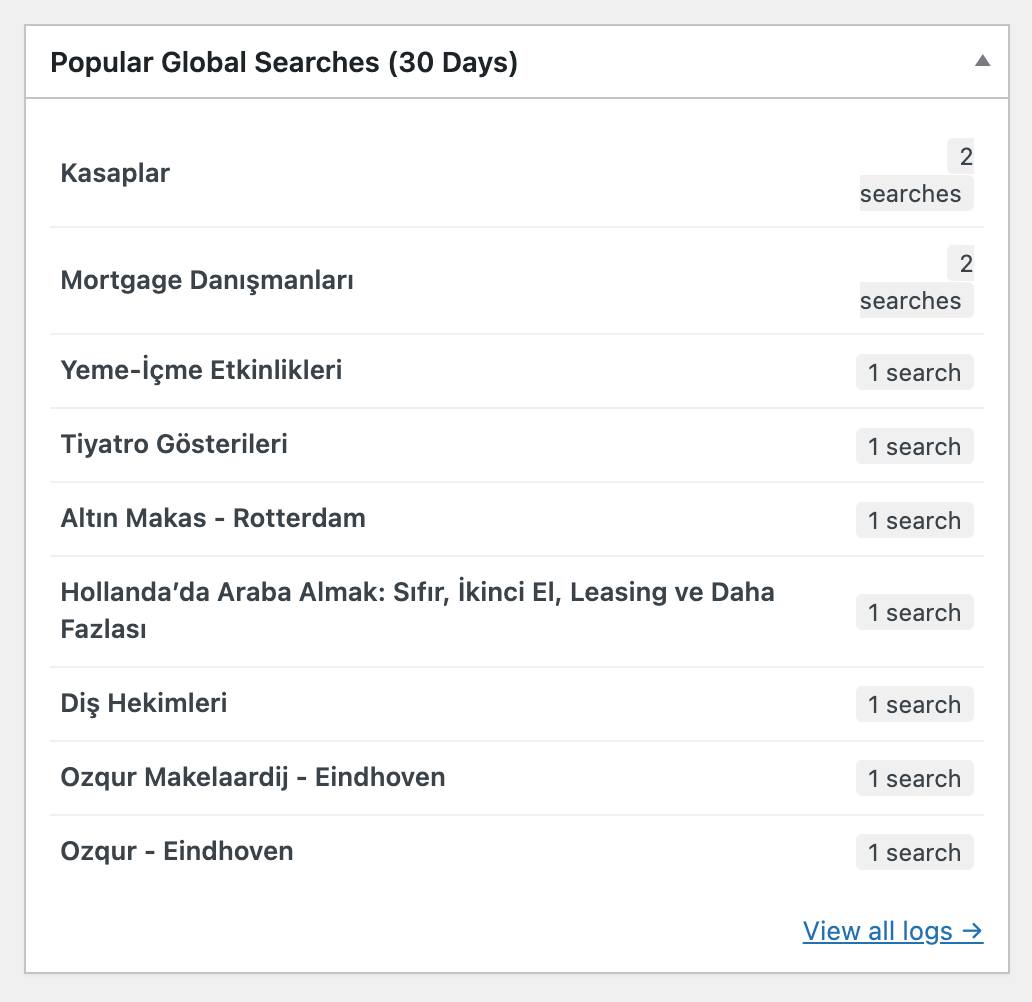Collapse the Popular Global Searches widget arrow
Viewport: 1032px width, 1002px height.
[x=982, y=61]
